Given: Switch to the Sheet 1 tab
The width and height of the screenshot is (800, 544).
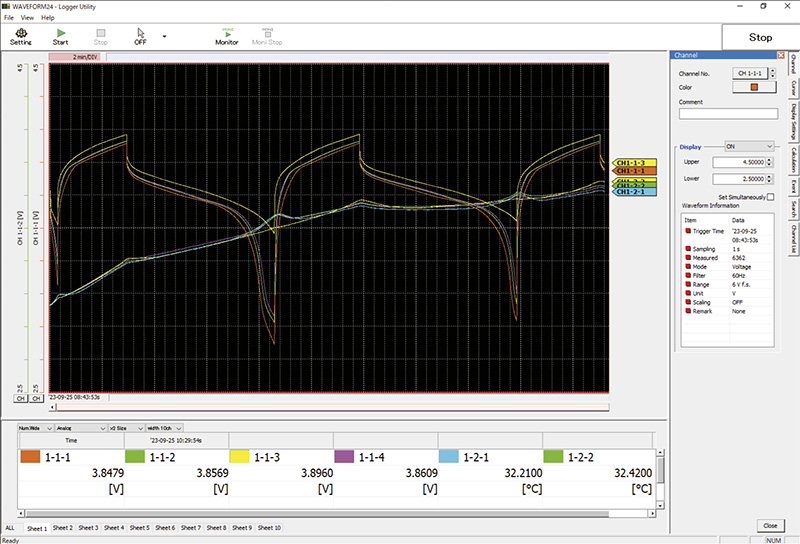Looking at the screenshot, I should [x=37, y=528].
